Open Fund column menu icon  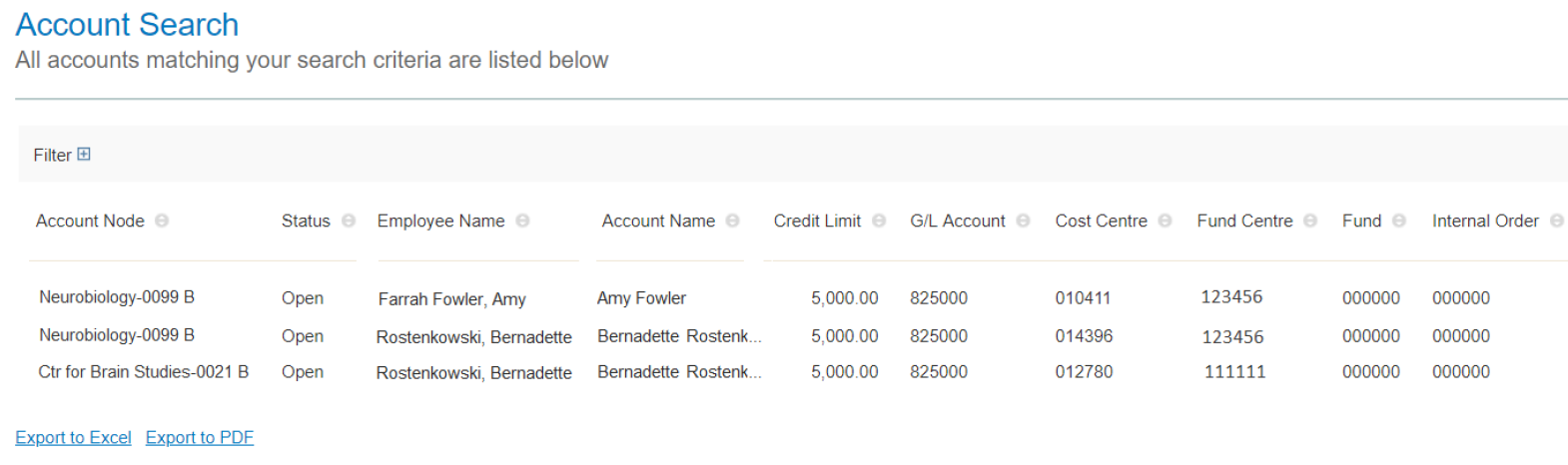pos(1398,221)
